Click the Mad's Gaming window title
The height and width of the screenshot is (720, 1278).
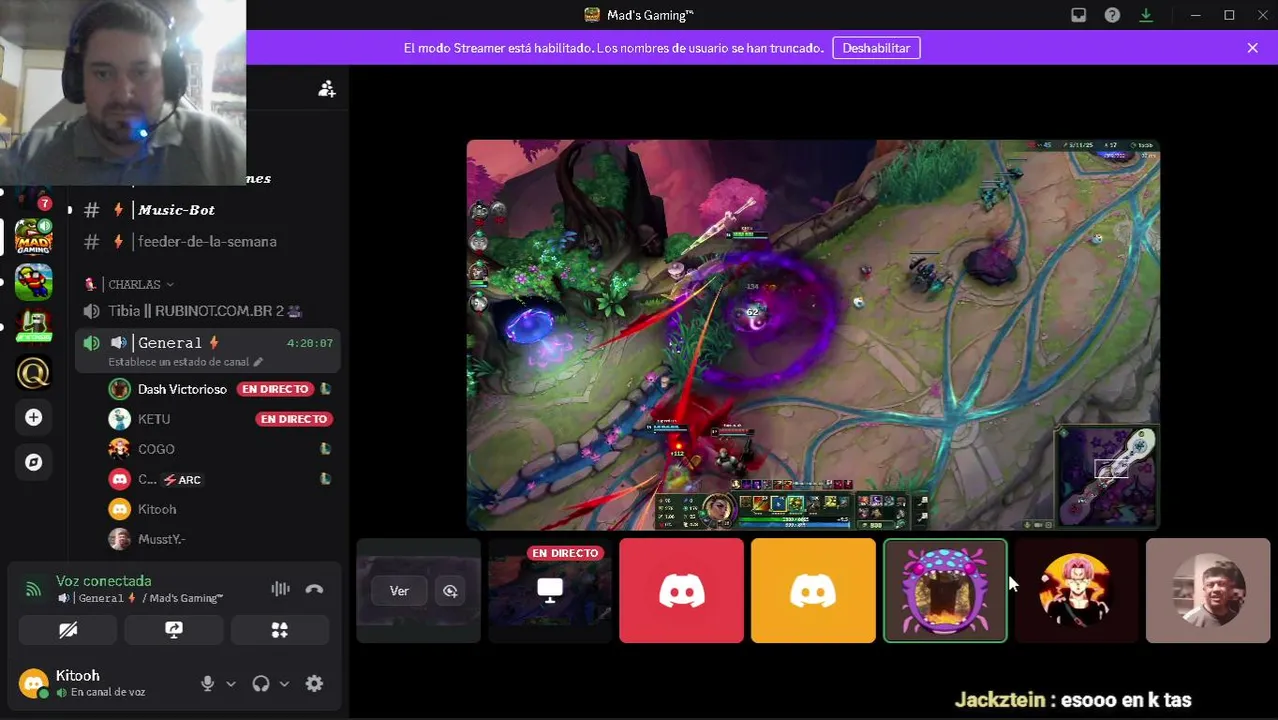click(650, 15)
